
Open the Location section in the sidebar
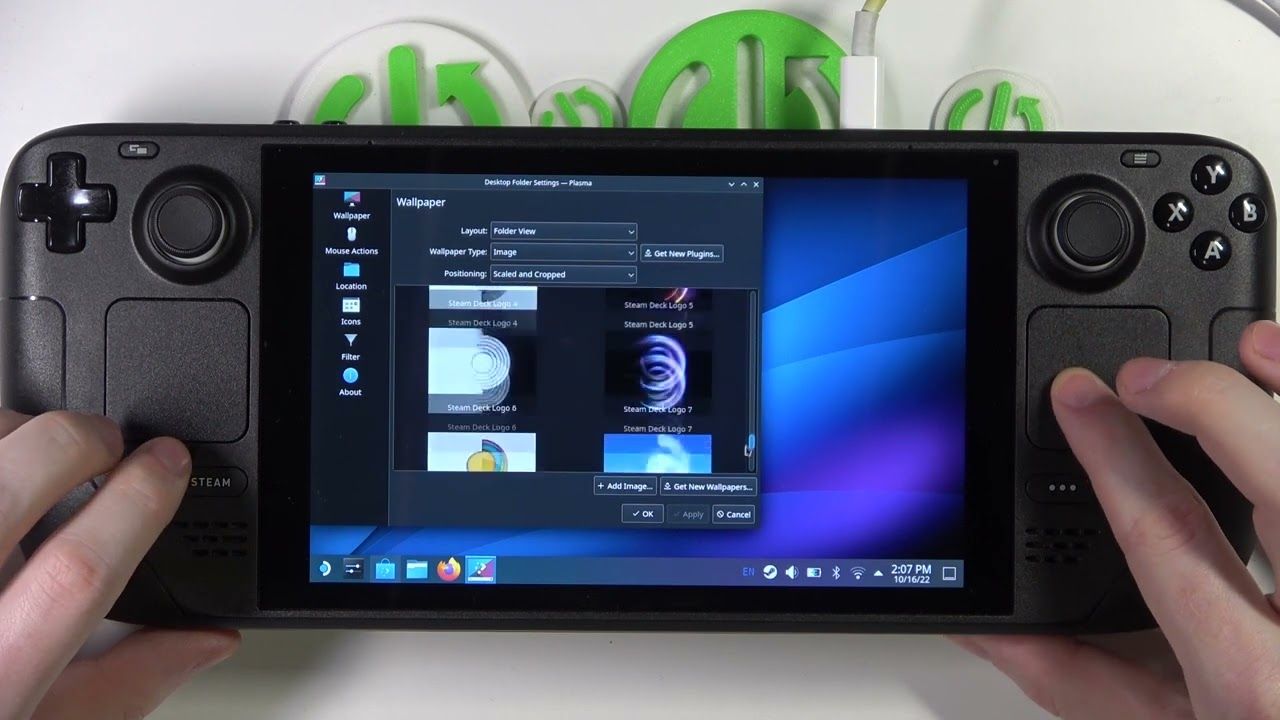click(351, 277)
